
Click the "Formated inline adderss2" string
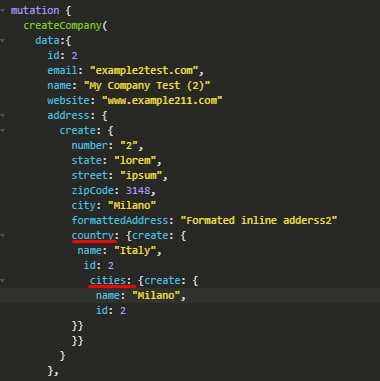(x=259, y=220)
